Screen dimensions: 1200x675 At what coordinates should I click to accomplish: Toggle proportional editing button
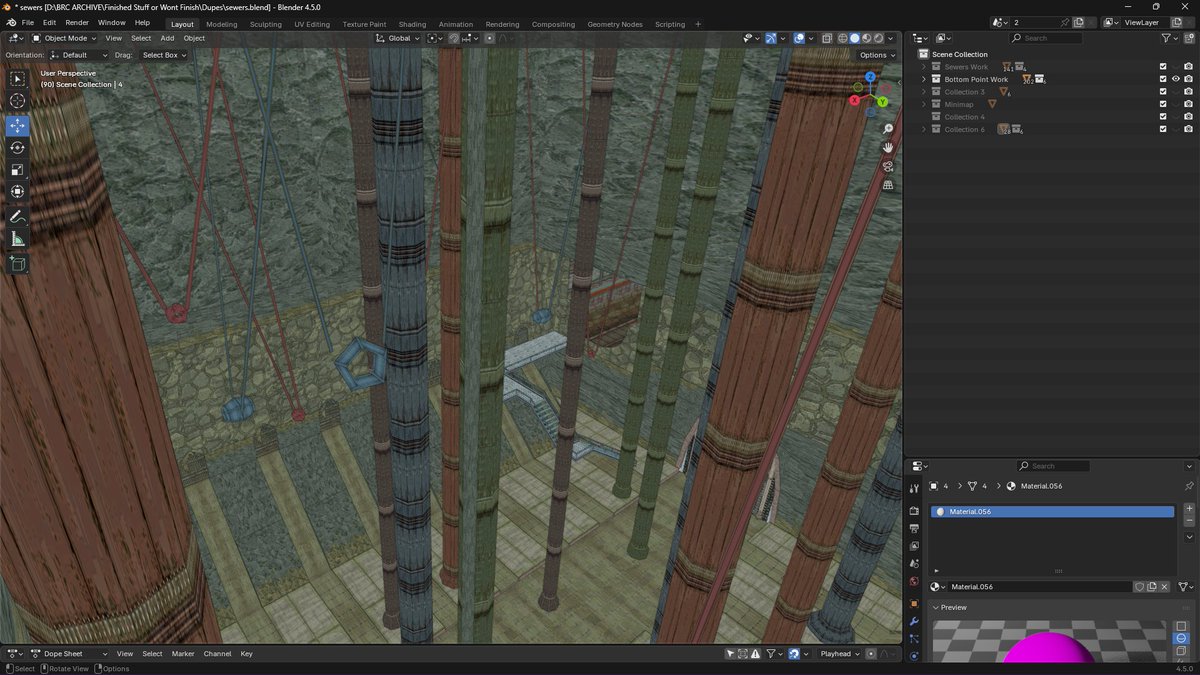490,38
